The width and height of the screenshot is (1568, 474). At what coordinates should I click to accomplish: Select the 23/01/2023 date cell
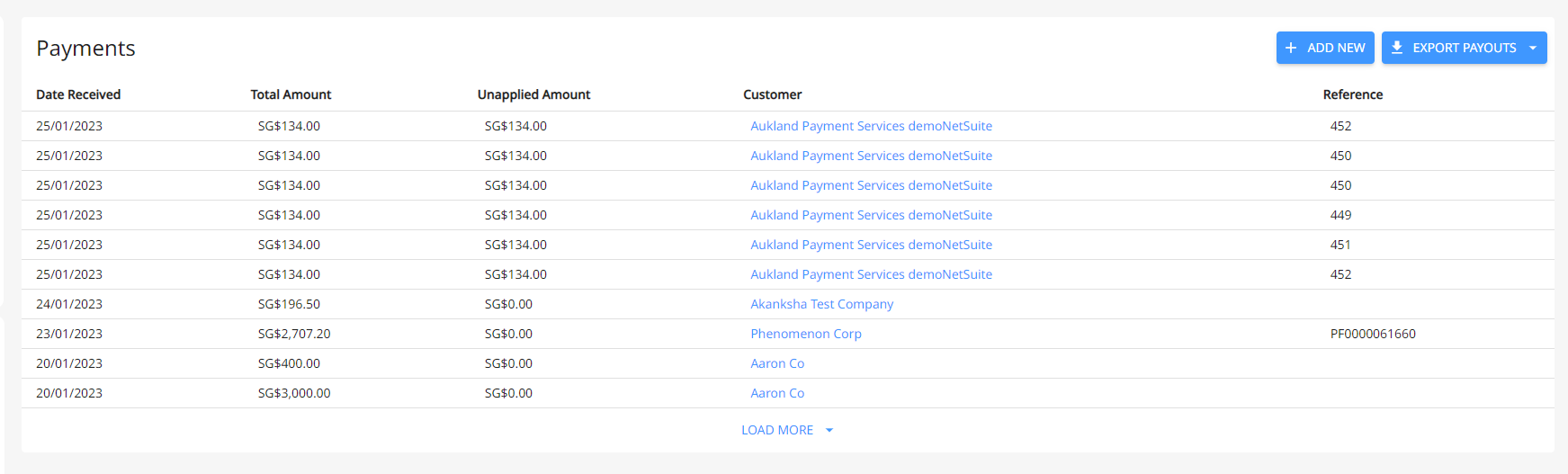click(69, 334)
